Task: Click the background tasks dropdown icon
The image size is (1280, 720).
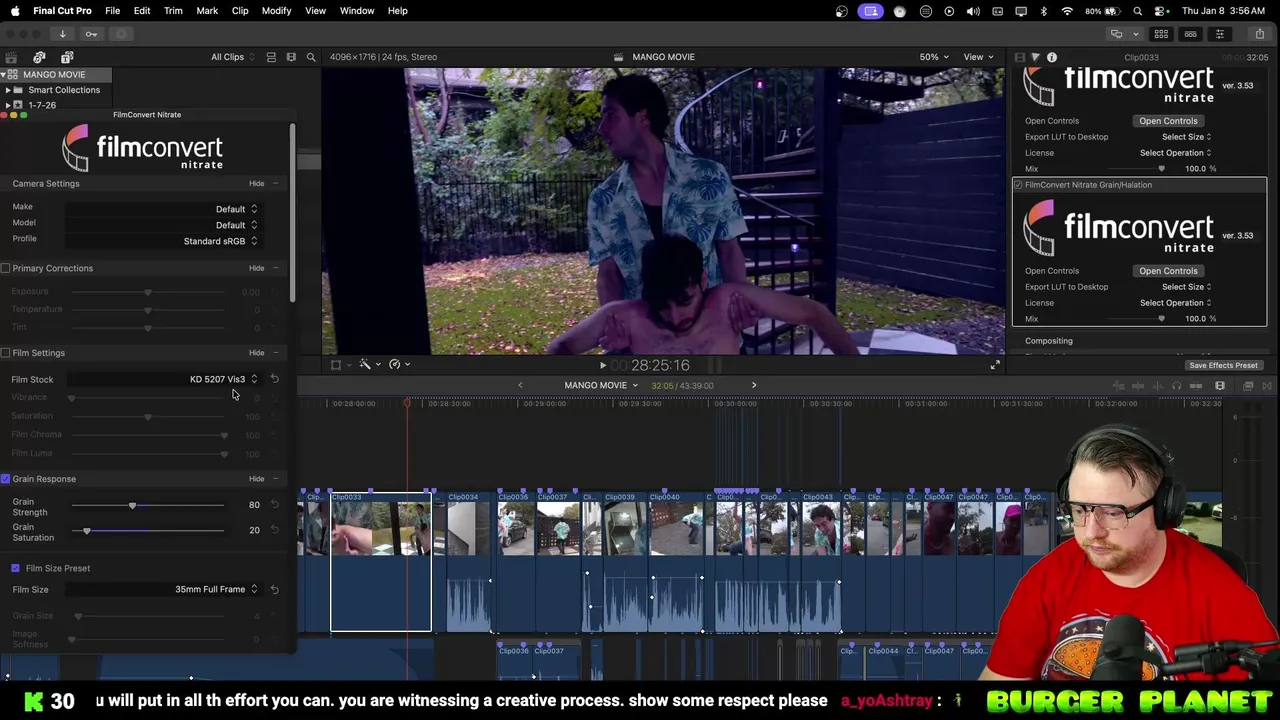Action: click(120, 34)
